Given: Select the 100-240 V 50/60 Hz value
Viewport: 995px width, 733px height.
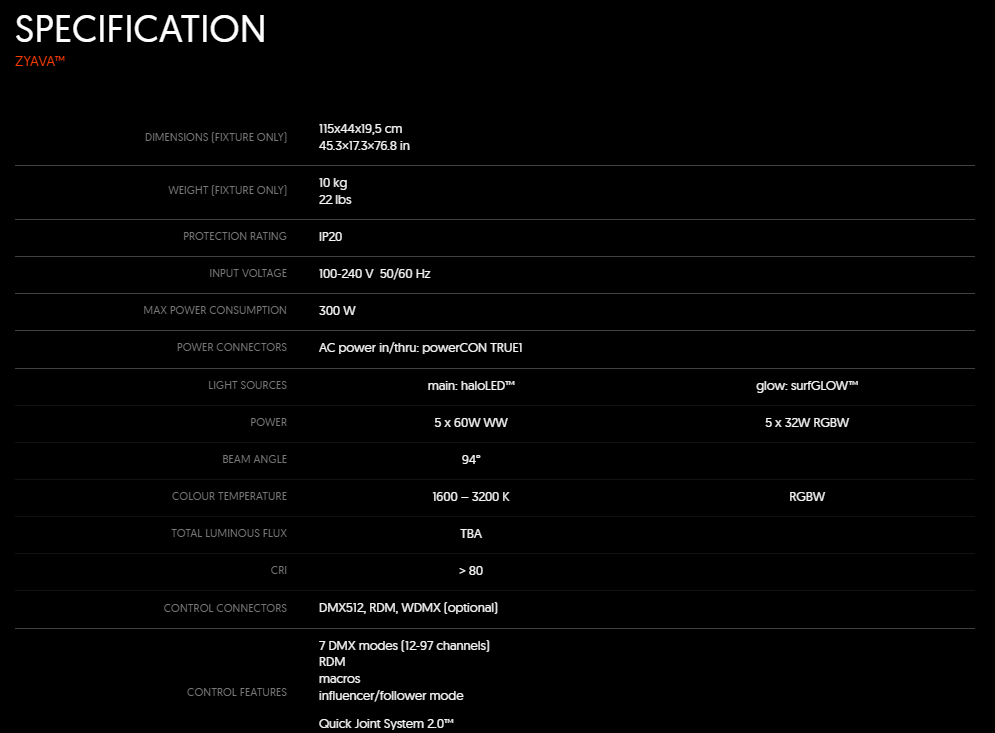Looking at the screenshot, I should coord(374,274).
